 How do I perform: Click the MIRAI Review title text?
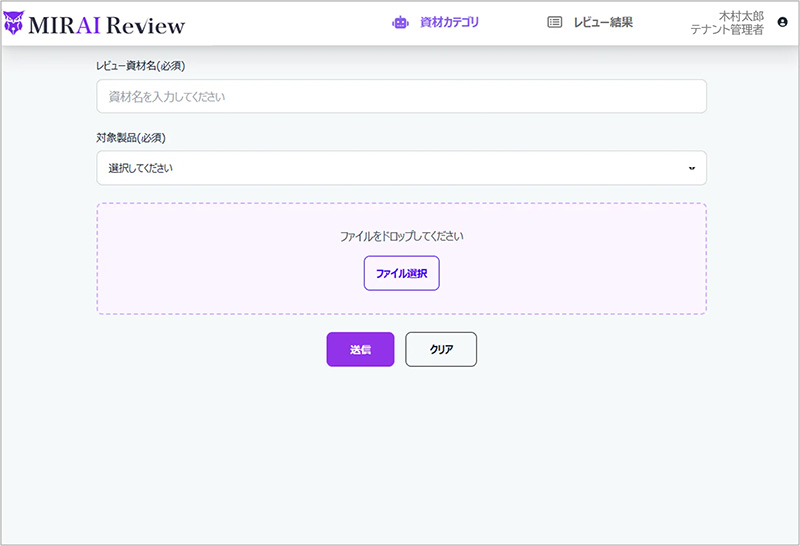click(106, 24)
